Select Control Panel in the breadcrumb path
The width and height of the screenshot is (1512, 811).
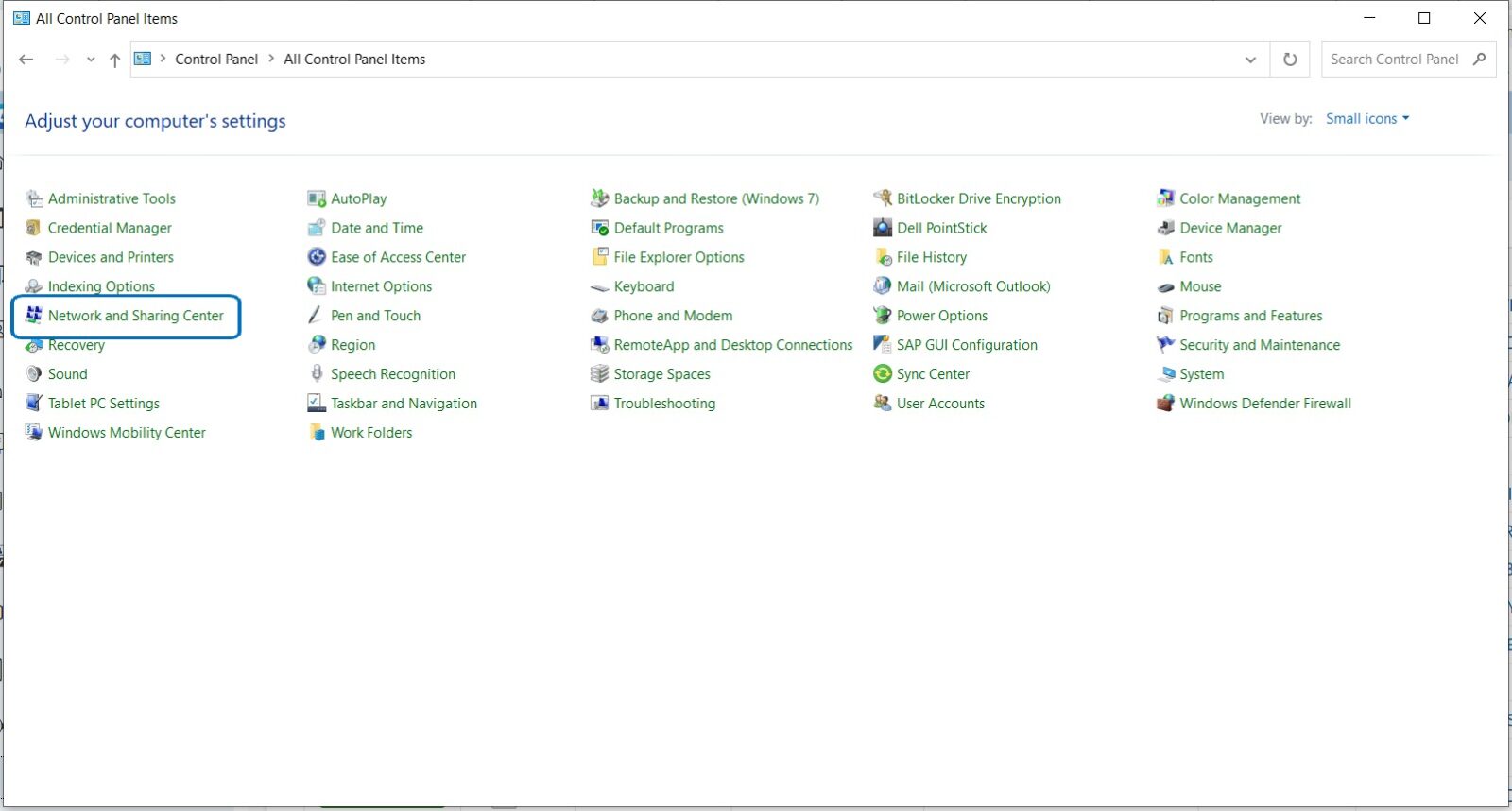(x=216, y=60)
